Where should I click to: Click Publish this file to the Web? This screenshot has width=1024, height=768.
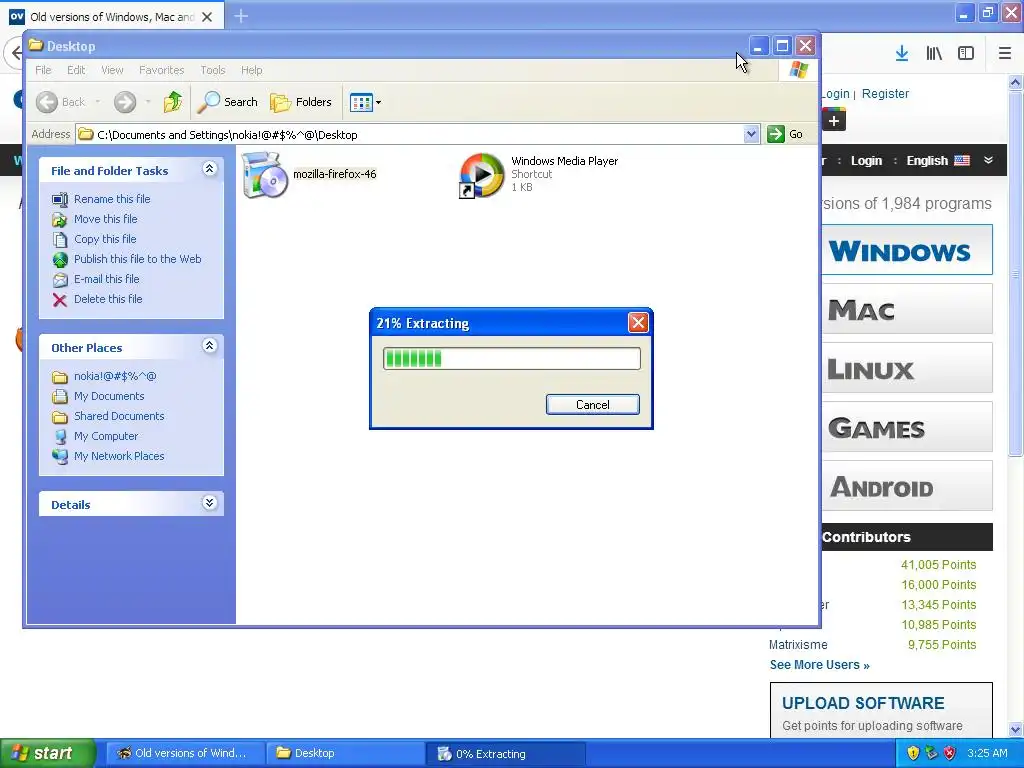tap(137, 259)
